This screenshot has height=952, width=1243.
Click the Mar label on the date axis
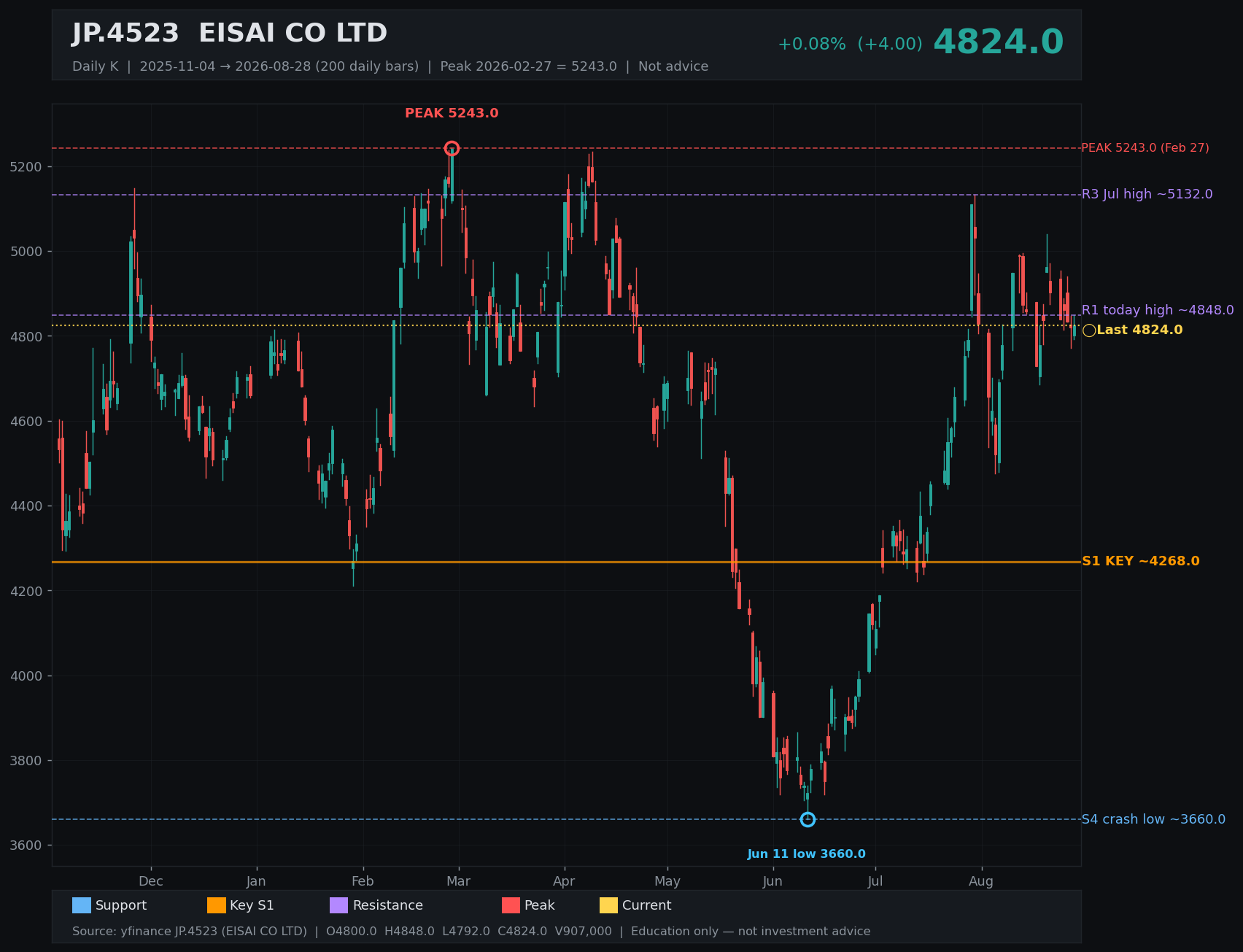[x=458, y=881]
